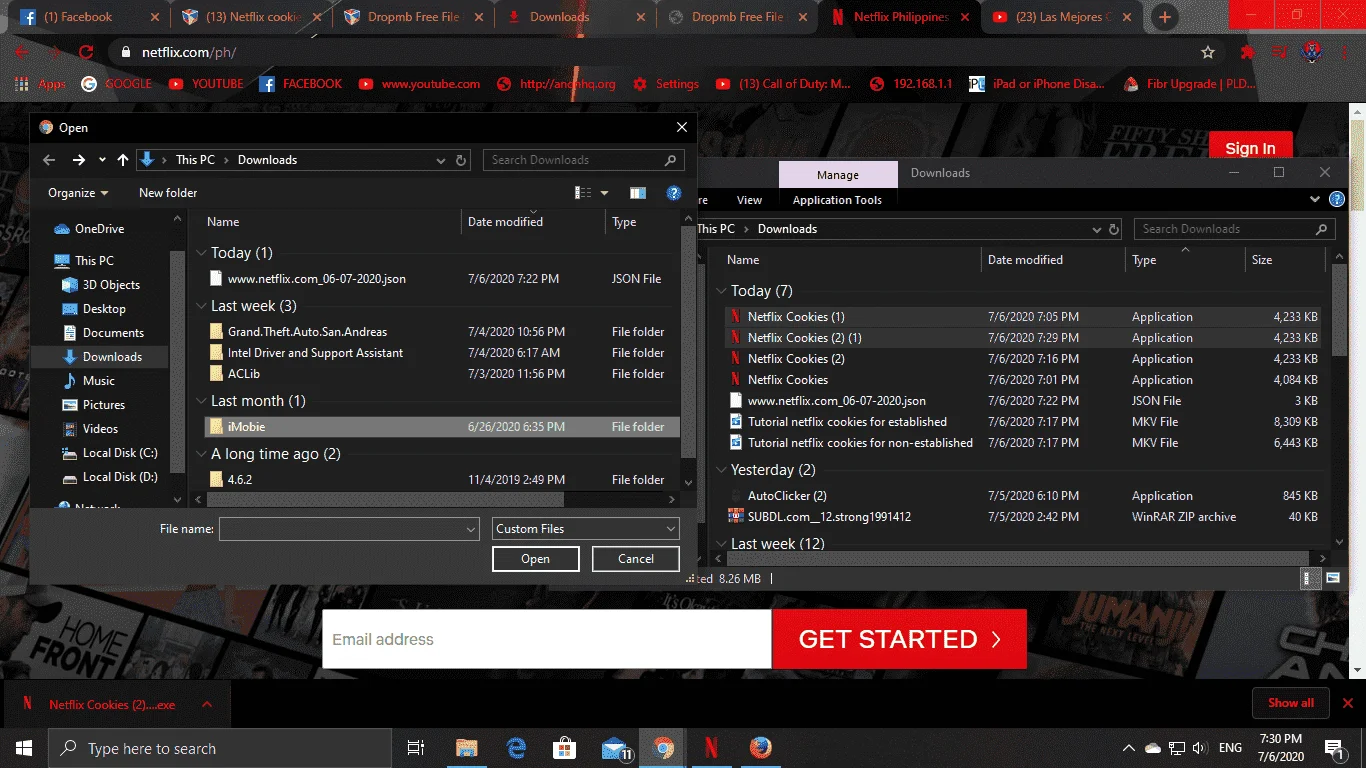Launch Firefox from the taskbar
This screenshot has width=1366, height=768.
point(760,748)
